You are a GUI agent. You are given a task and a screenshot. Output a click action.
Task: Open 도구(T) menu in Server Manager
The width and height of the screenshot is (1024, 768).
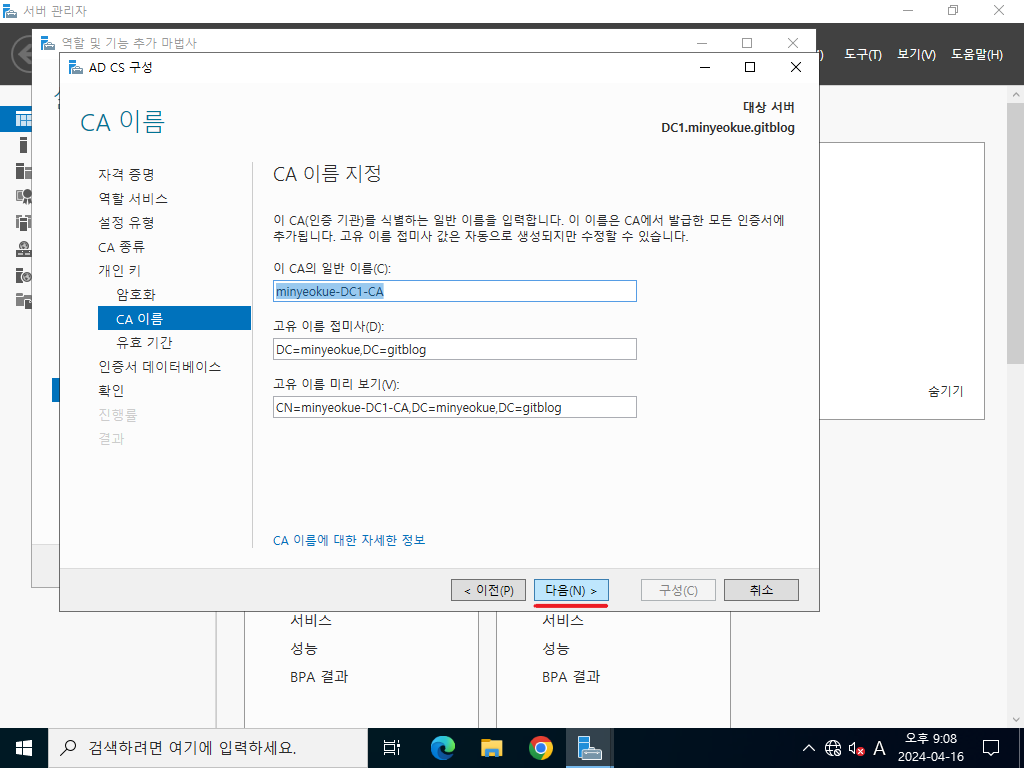pos(863,54)
